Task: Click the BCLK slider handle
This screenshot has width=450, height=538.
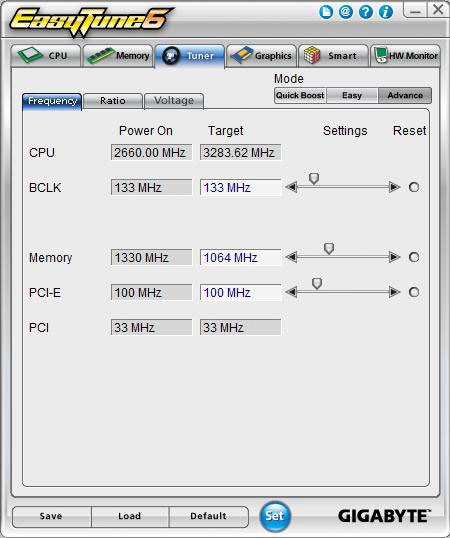Action: (x=314, y=179)
